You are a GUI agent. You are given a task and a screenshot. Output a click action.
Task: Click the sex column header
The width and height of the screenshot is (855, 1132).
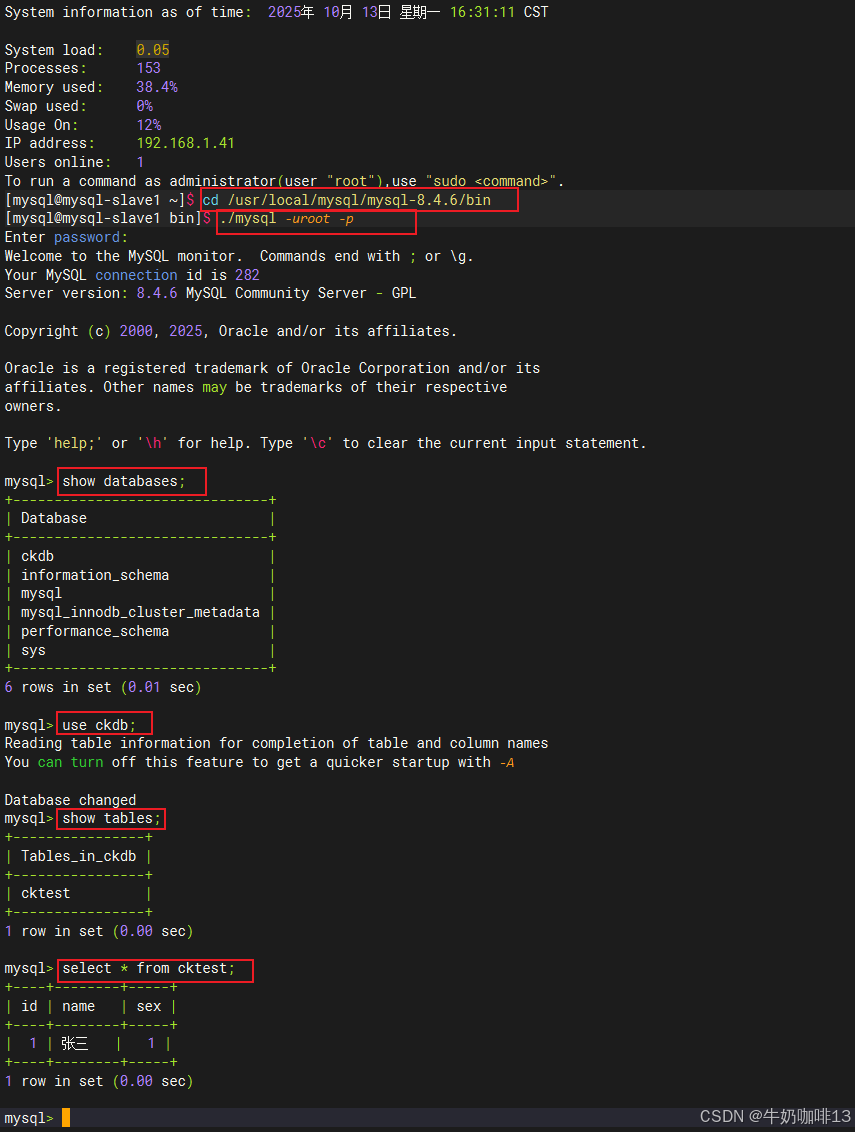click(148, 1006)
